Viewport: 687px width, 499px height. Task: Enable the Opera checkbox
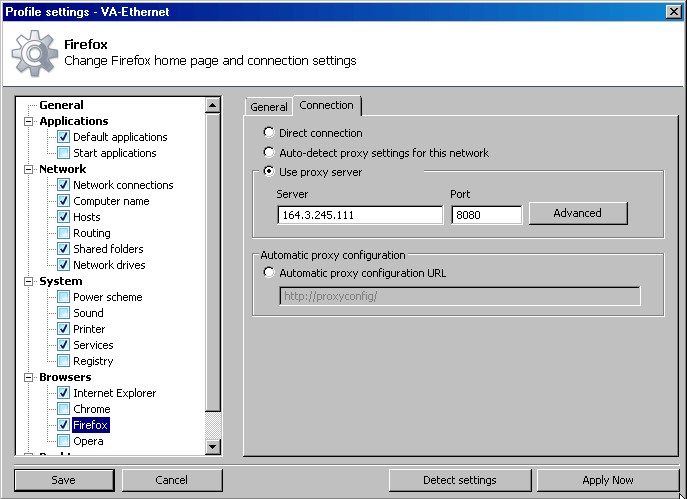click(x=63, y=441)
